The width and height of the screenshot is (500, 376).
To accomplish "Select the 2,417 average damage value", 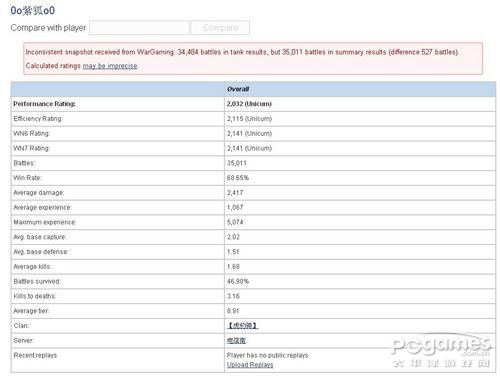I will pyautogui.click(x=235, y=193).
